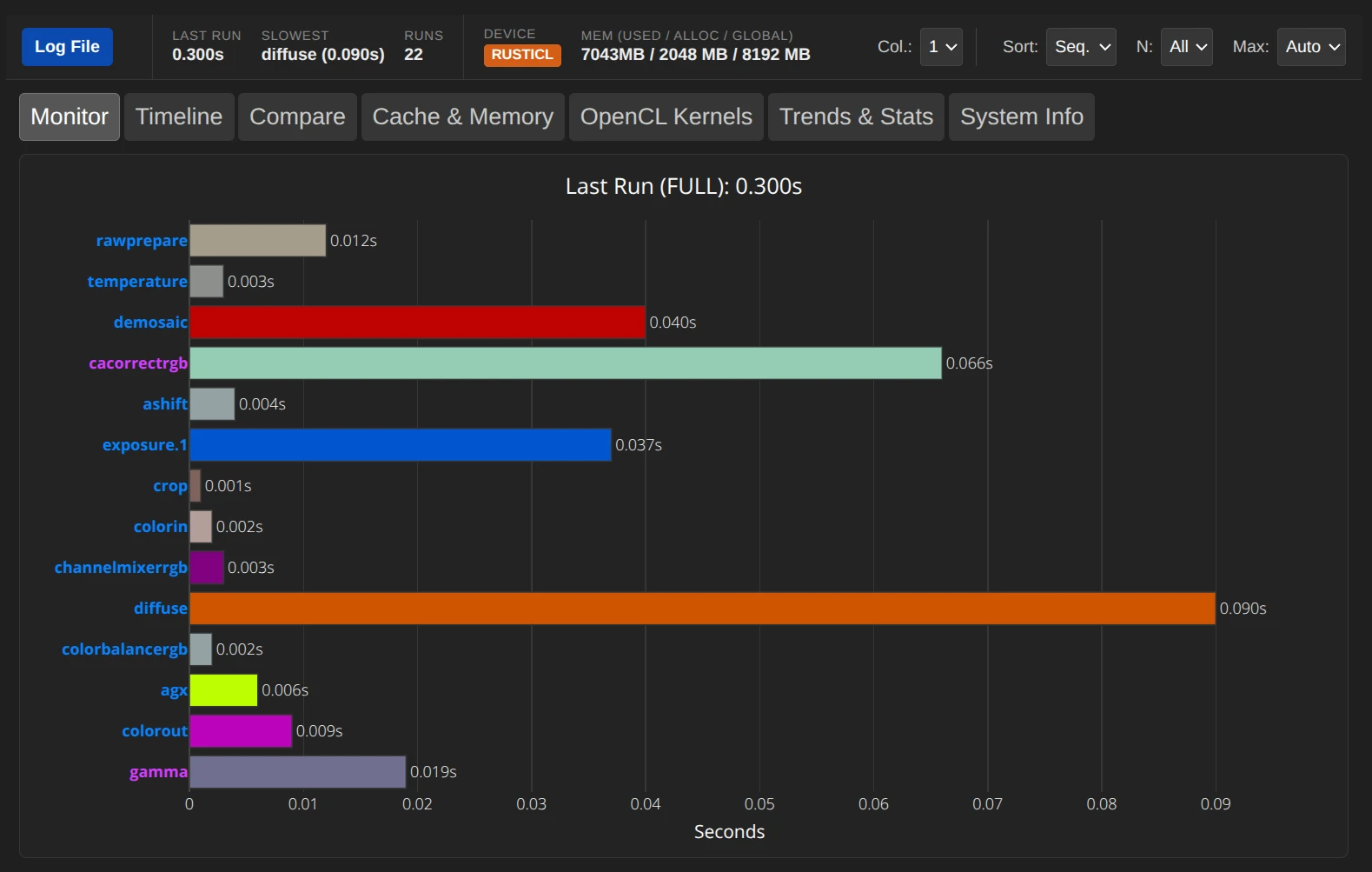Click the blue exposure.1 bar
The width and height of the screenshot is (1372, 872).
tap(400, 445)
